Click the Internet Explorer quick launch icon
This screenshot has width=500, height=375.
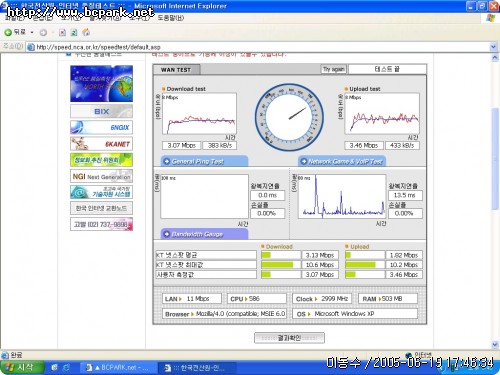66,367
